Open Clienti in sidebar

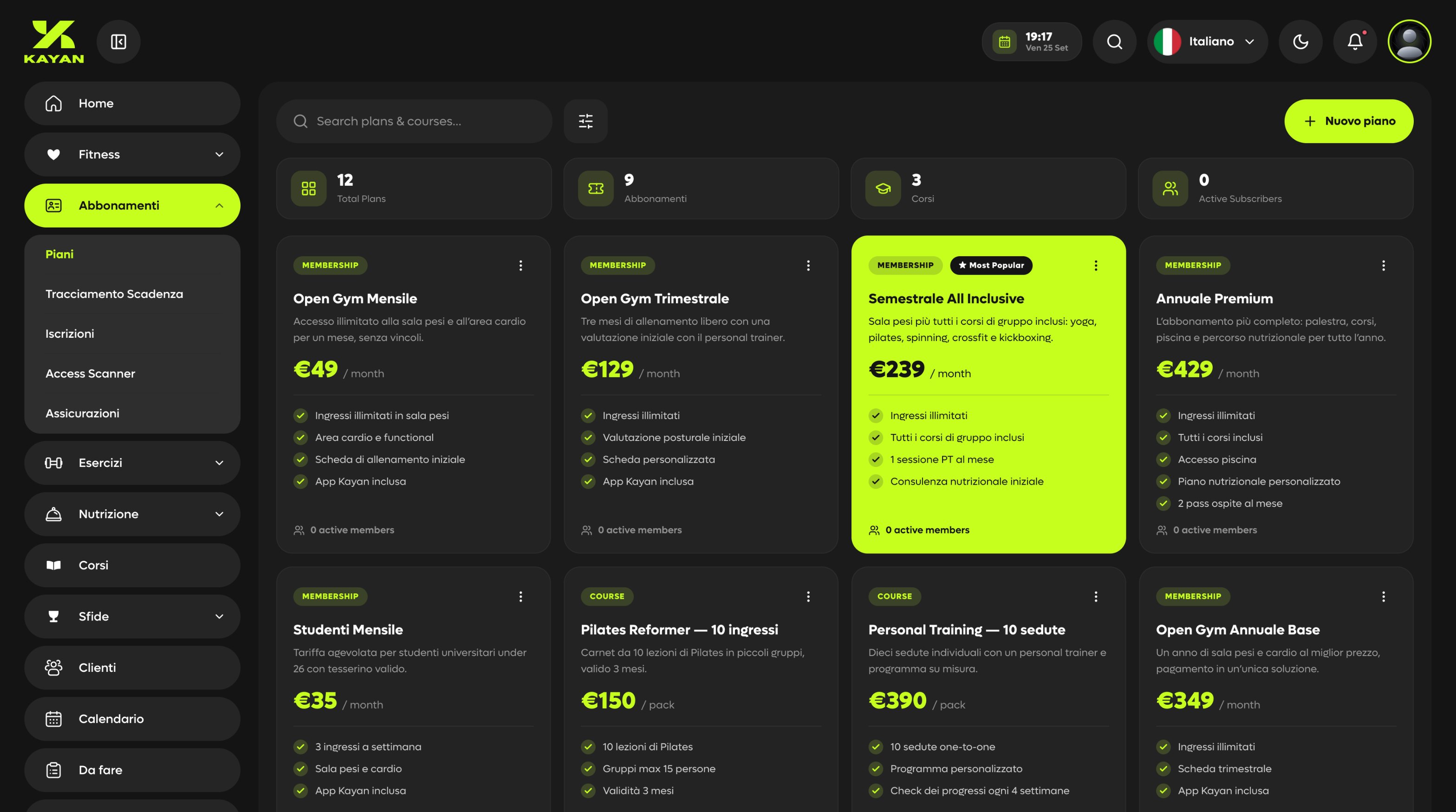[x=132, y=668]
